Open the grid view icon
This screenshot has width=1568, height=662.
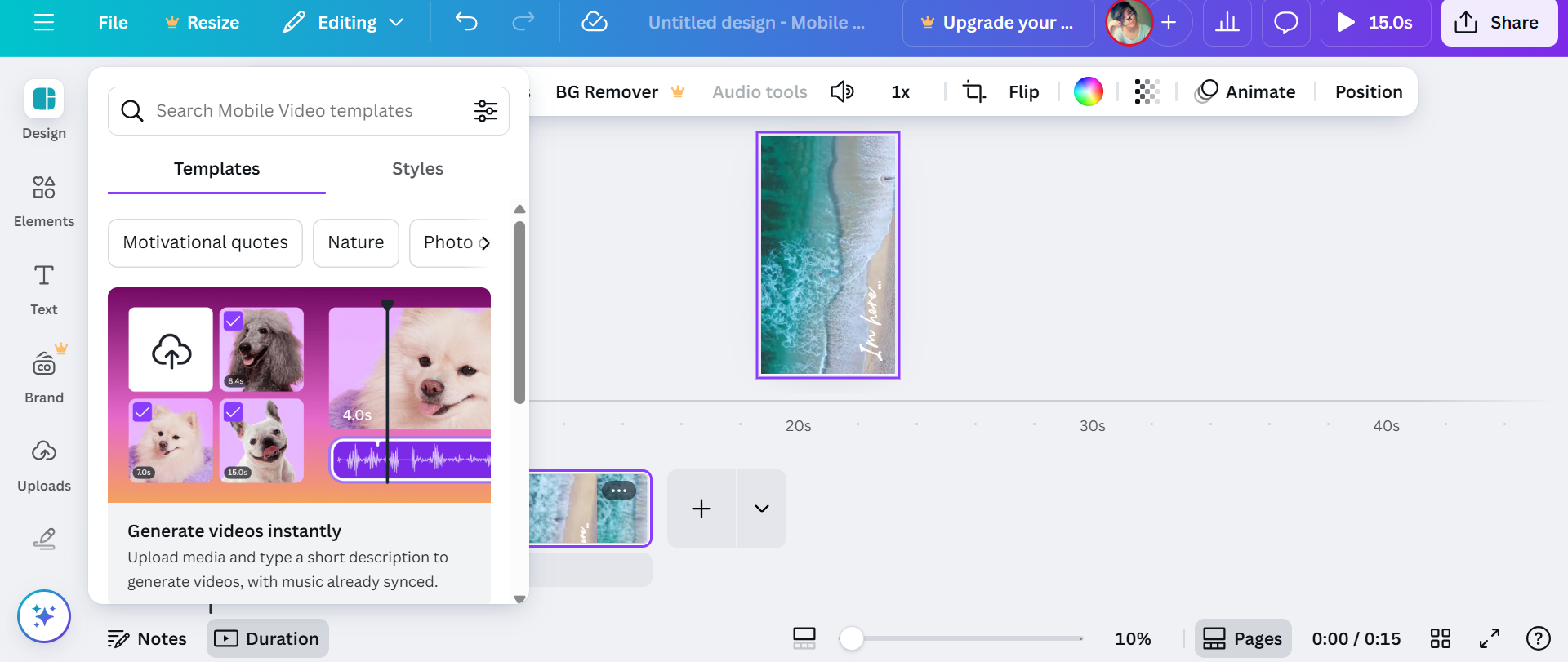tap(1441, 638)
